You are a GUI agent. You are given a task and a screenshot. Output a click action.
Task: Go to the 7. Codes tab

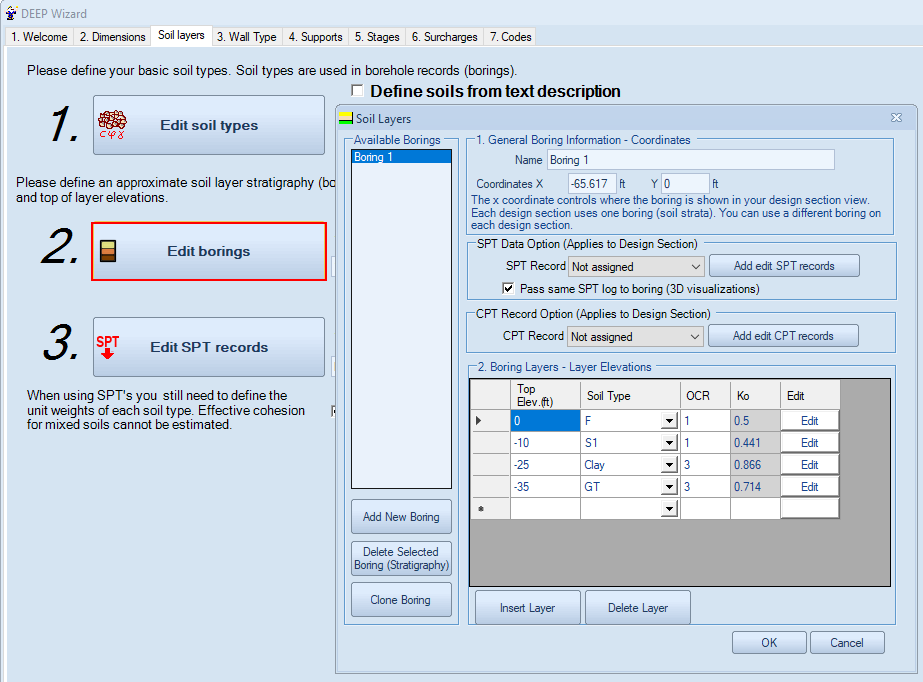point(510,36)
